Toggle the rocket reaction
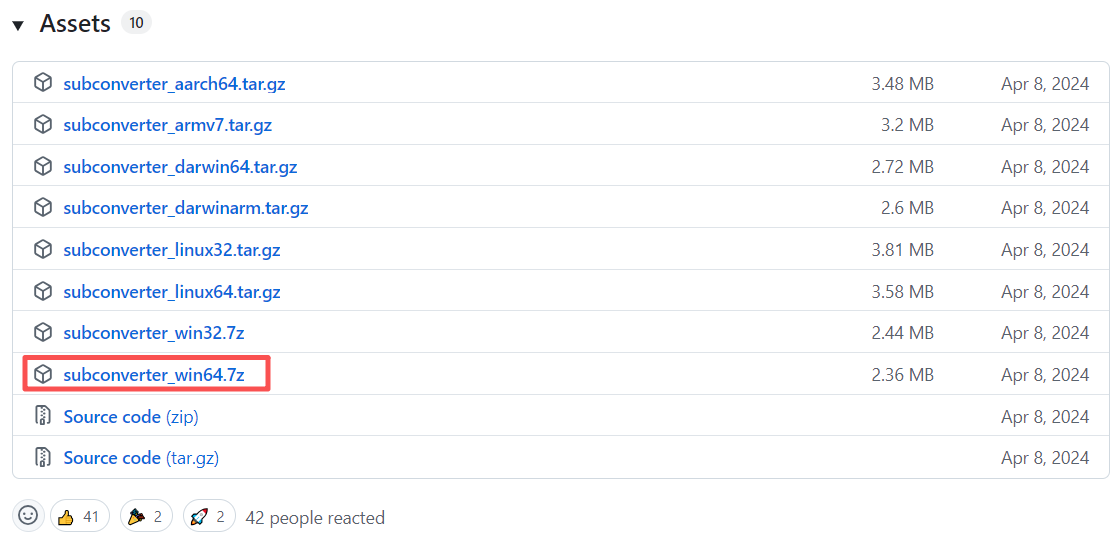 point(209,517)
